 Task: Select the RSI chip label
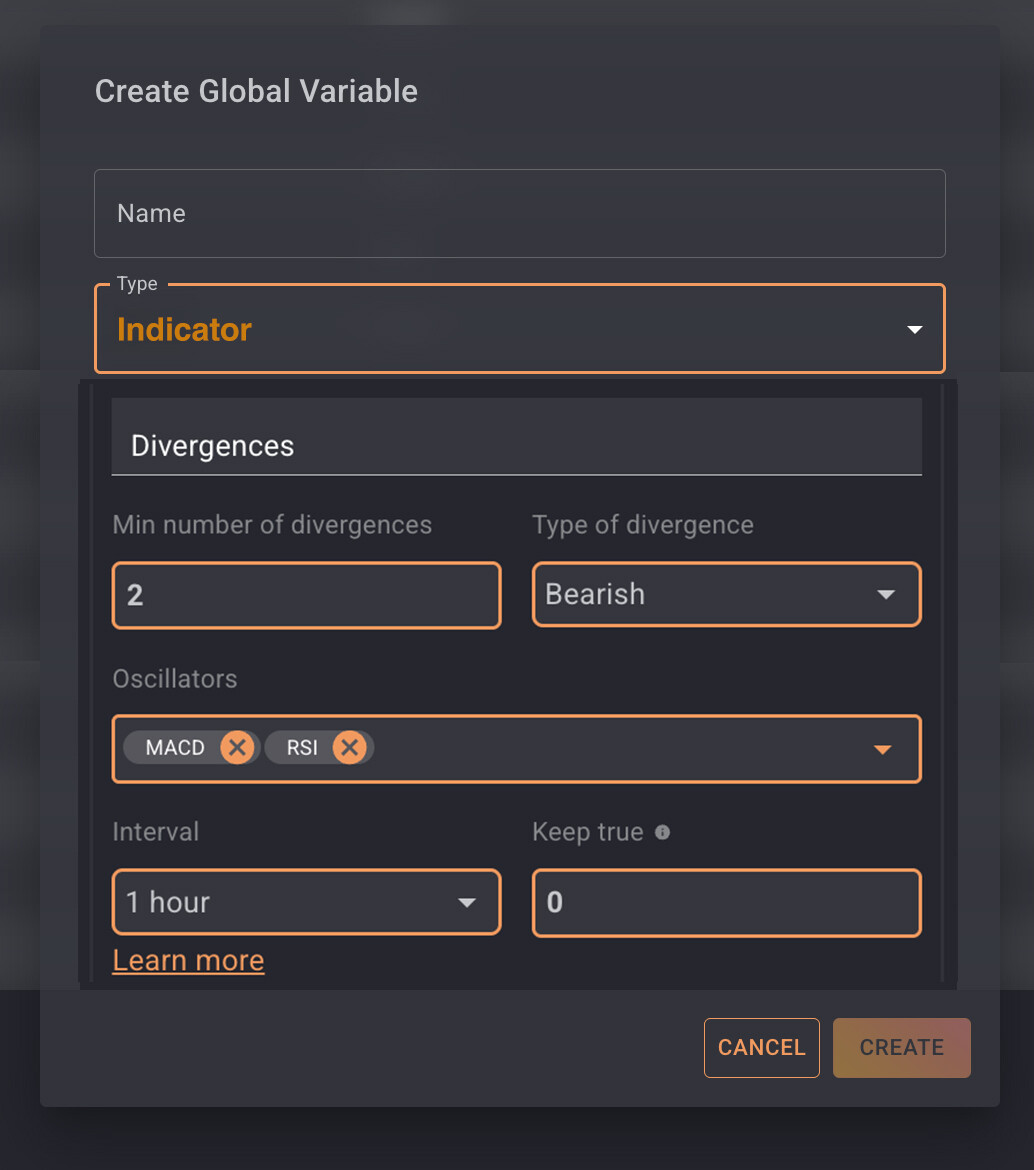pos(301,748)
